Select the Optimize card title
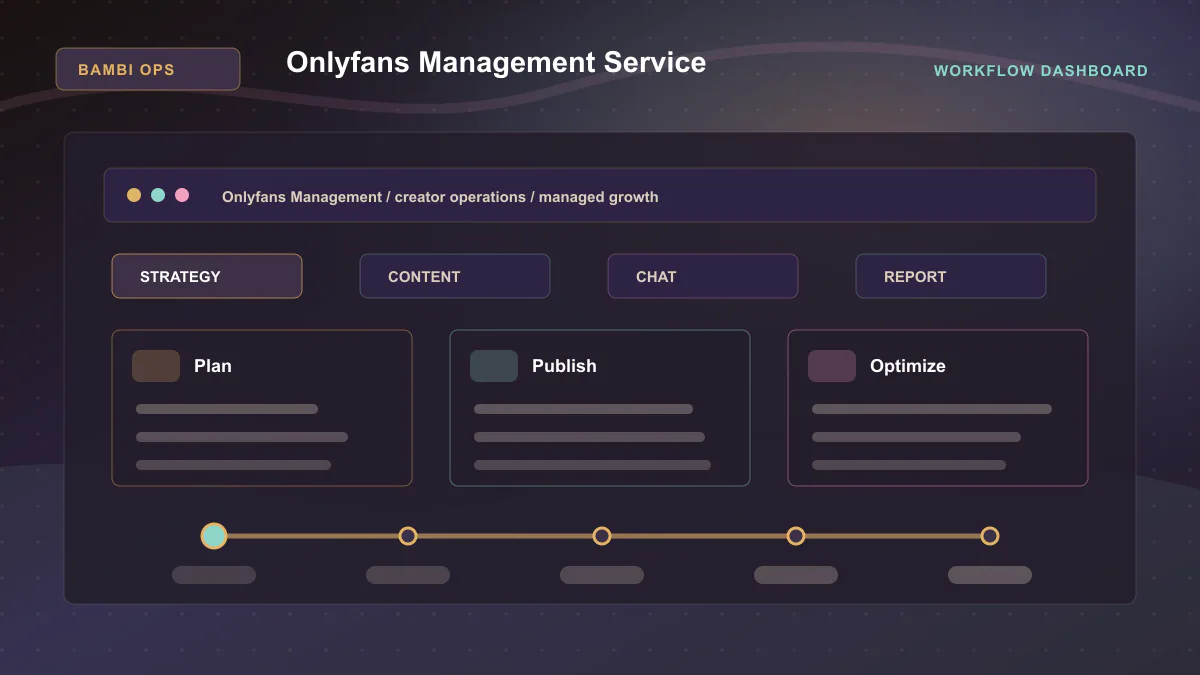 click(908, 366)
